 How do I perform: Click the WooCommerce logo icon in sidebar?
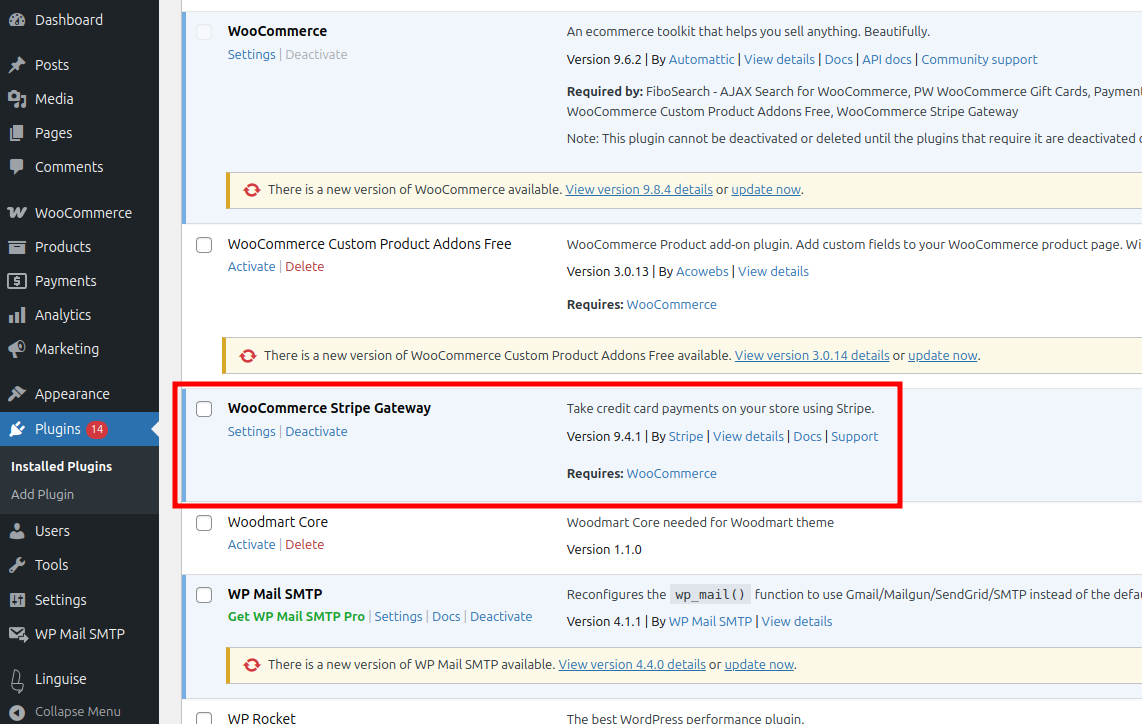(17, 213)
